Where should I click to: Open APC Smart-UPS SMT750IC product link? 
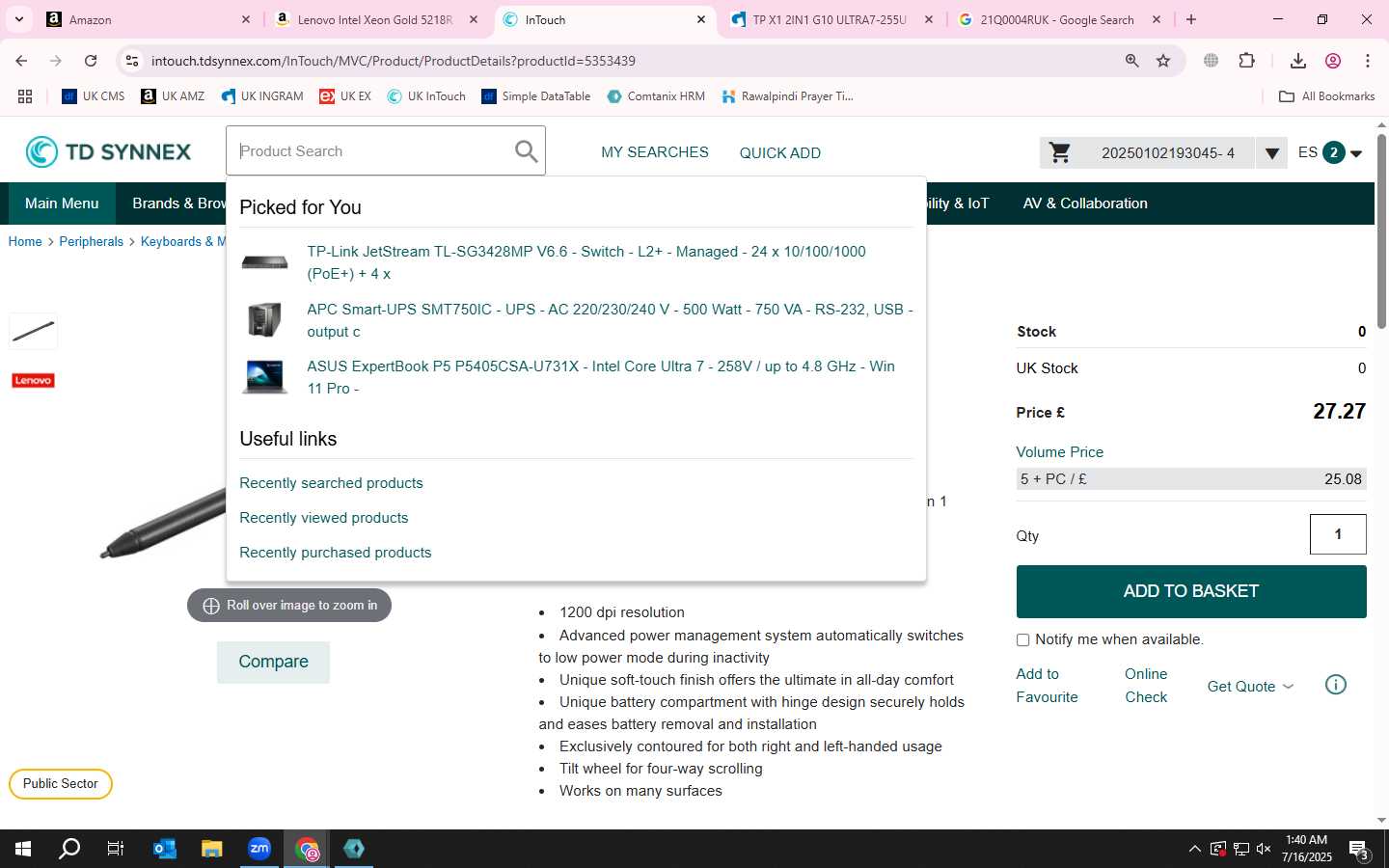coord(610,320)
